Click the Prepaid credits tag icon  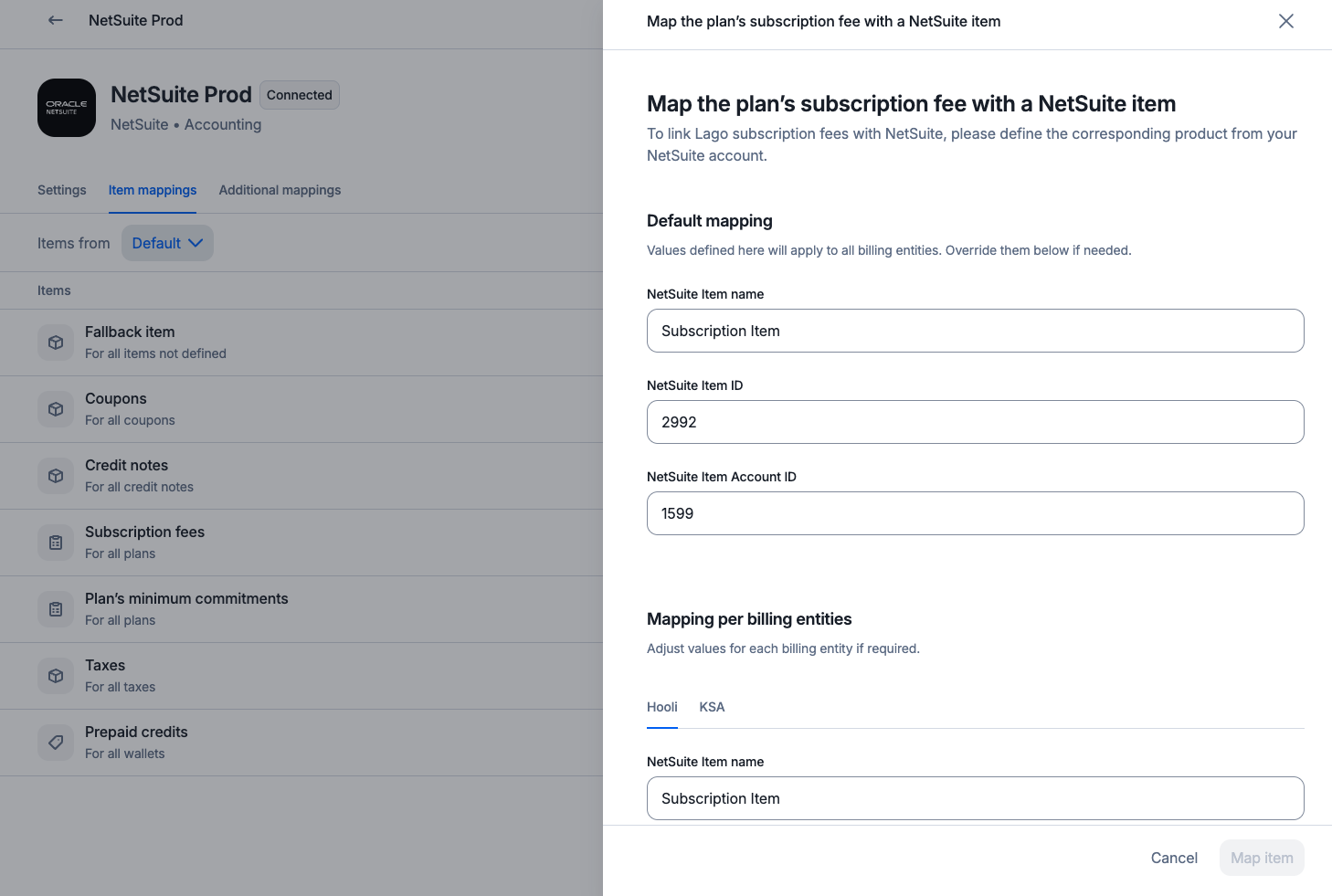[56, 743]
